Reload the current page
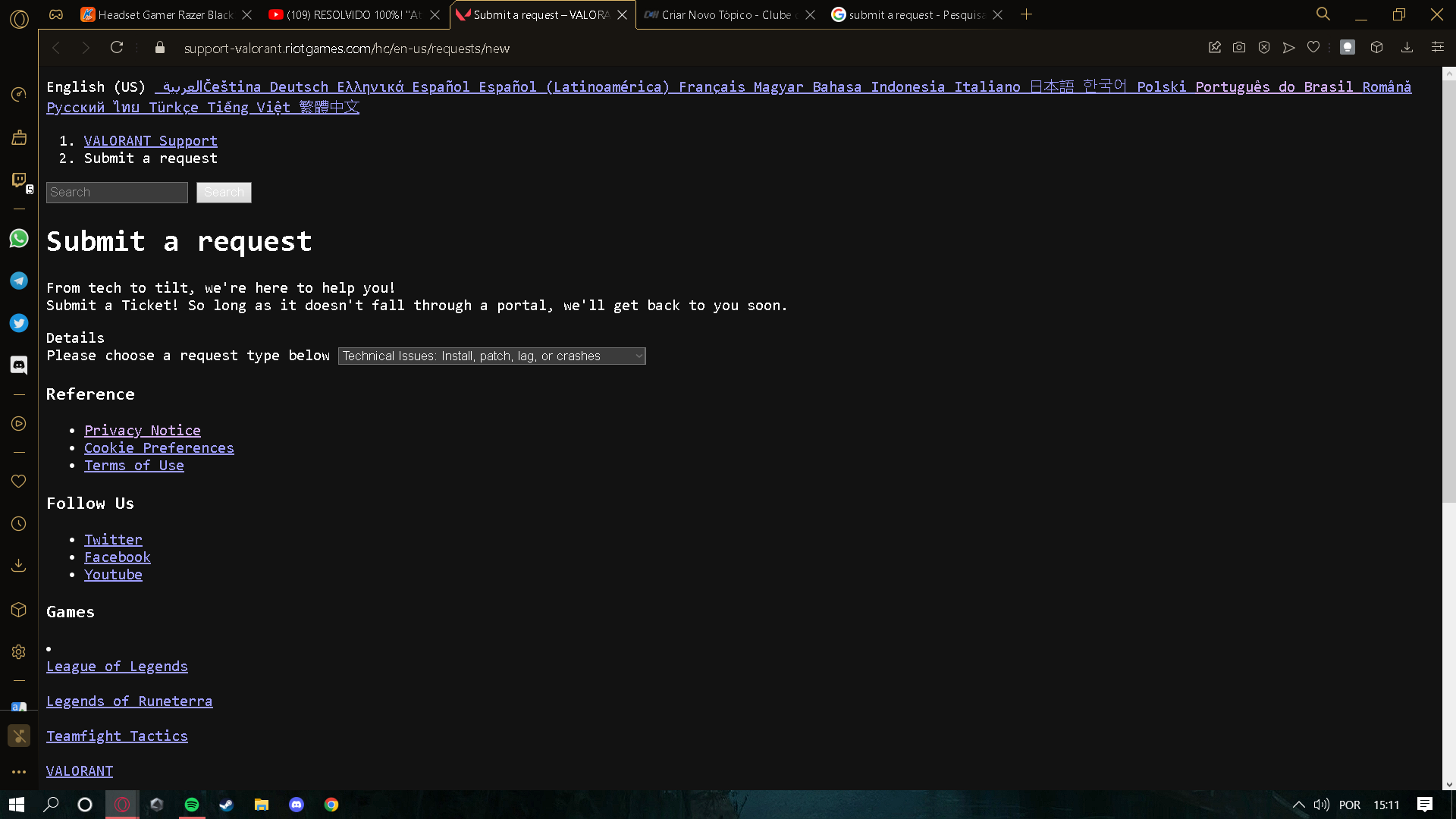The height and width of the screenshot is (819, 1456). point(117,48)
